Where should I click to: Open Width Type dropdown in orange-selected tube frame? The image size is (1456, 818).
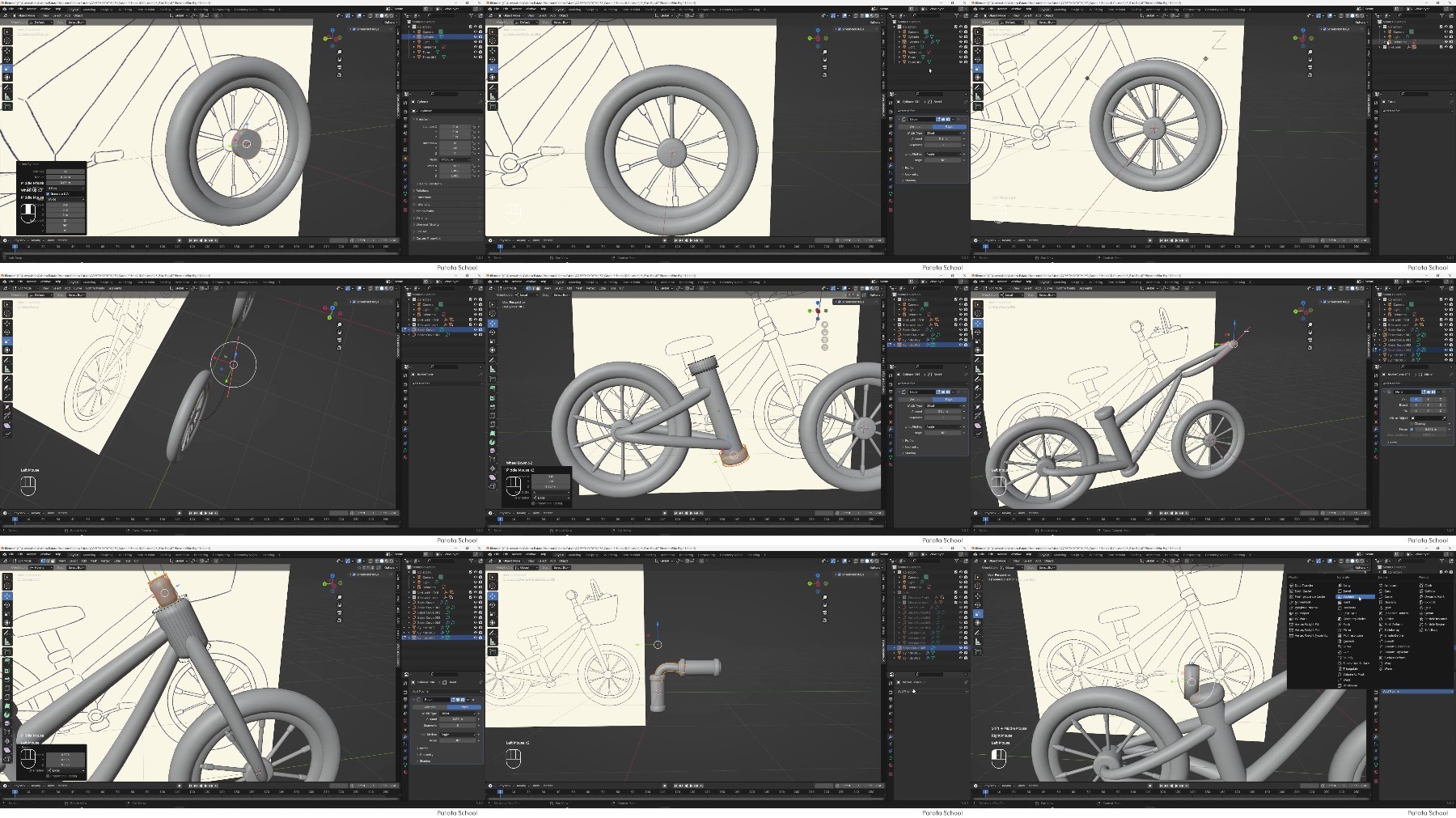pyautogui.click(x=943, y=406)
